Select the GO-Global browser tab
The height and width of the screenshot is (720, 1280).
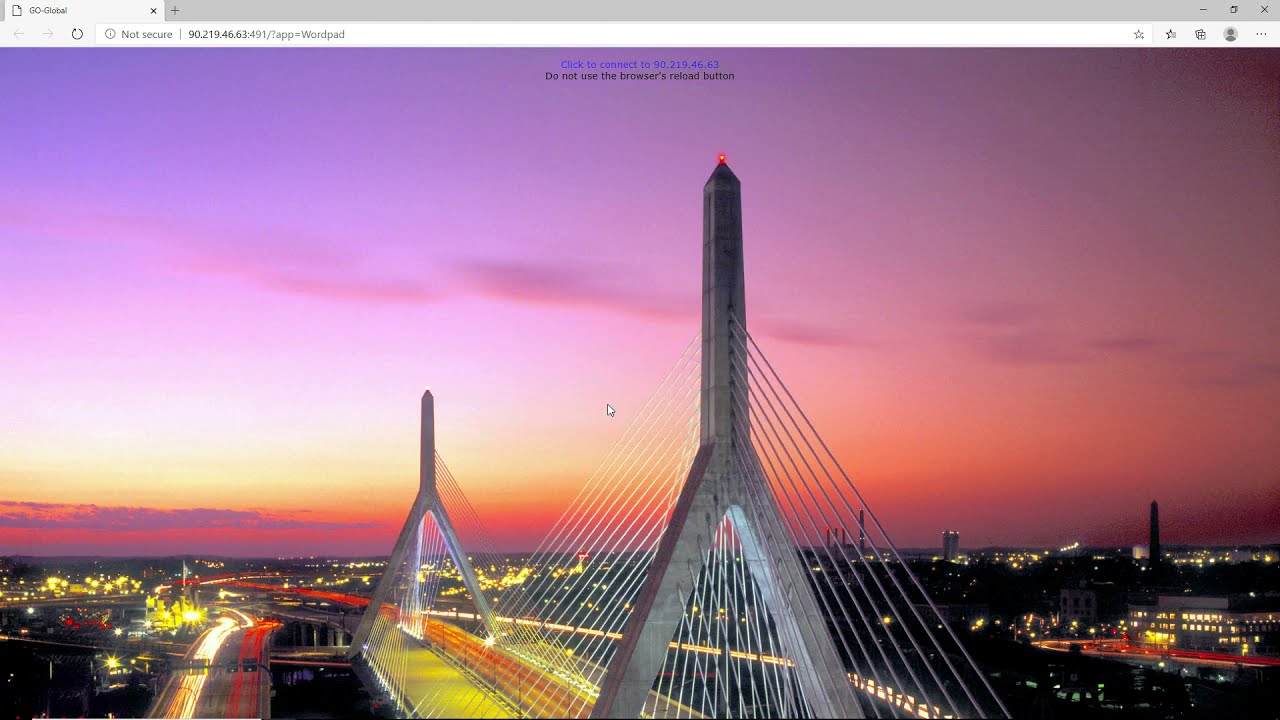point(82,10)
